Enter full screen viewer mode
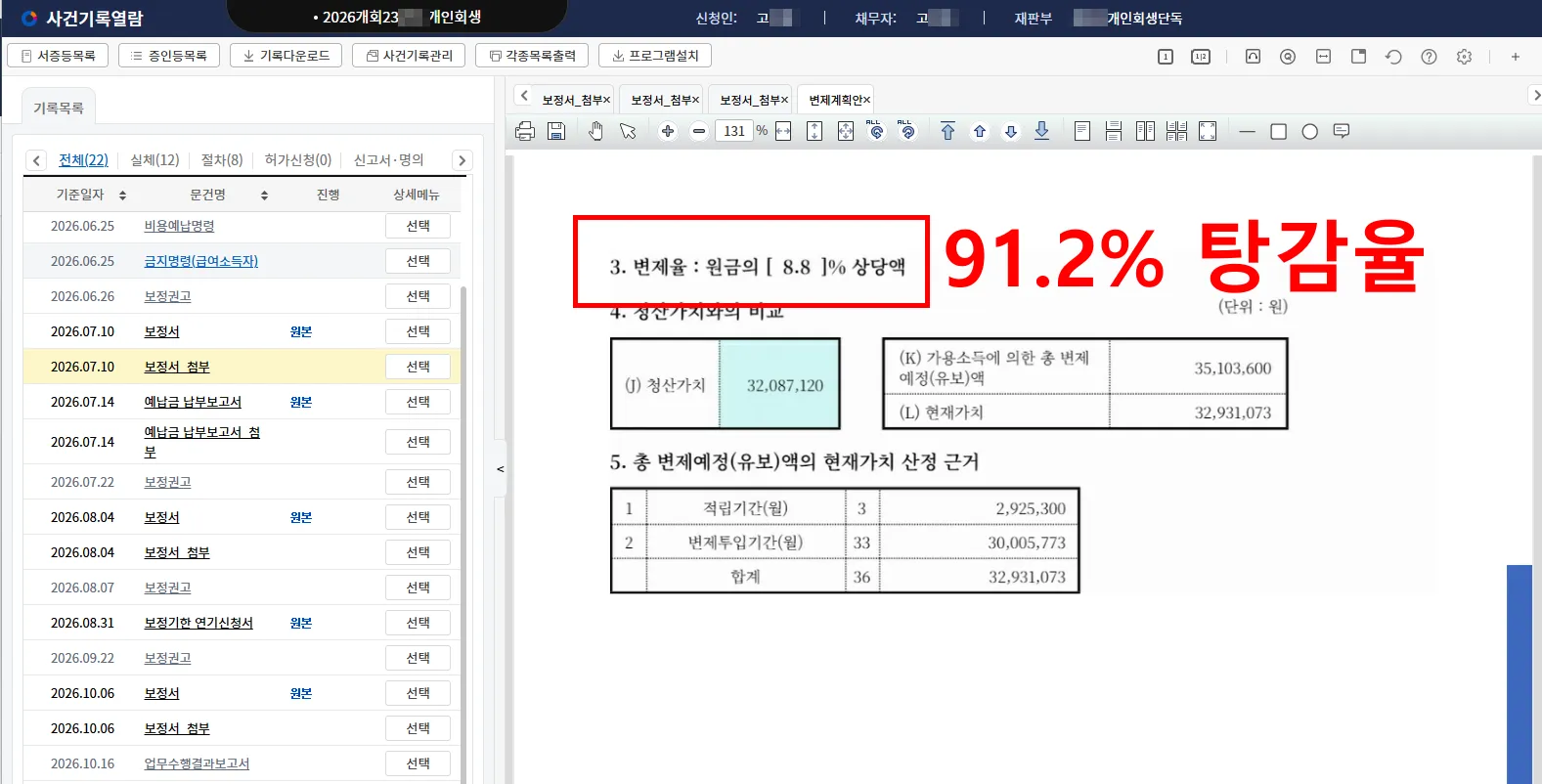 [1208, 131]
